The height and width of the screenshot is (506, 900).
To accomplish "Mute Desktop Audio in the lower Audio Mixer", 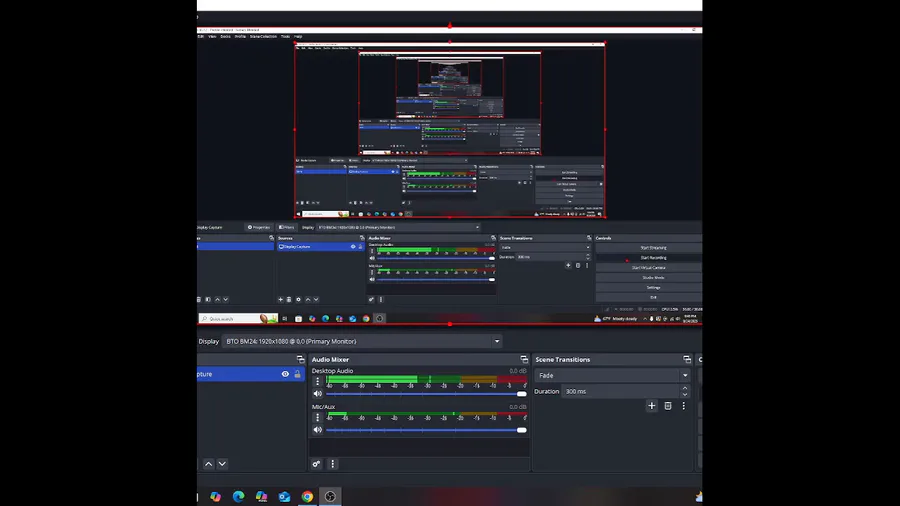I will coord(317,394).
